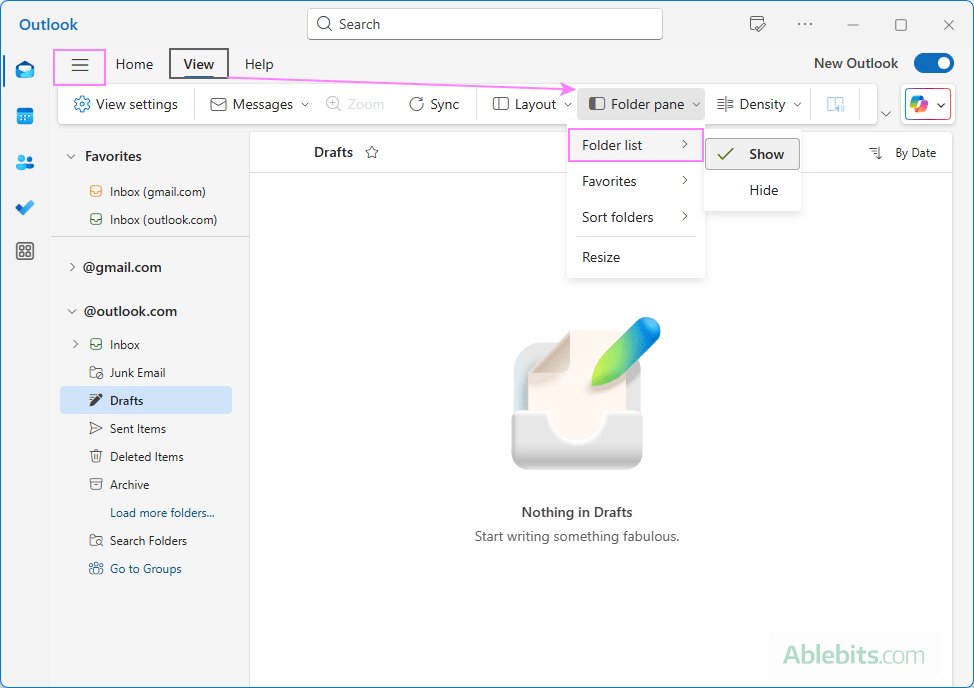Click the Outlook app title

[x=48, y=25]
